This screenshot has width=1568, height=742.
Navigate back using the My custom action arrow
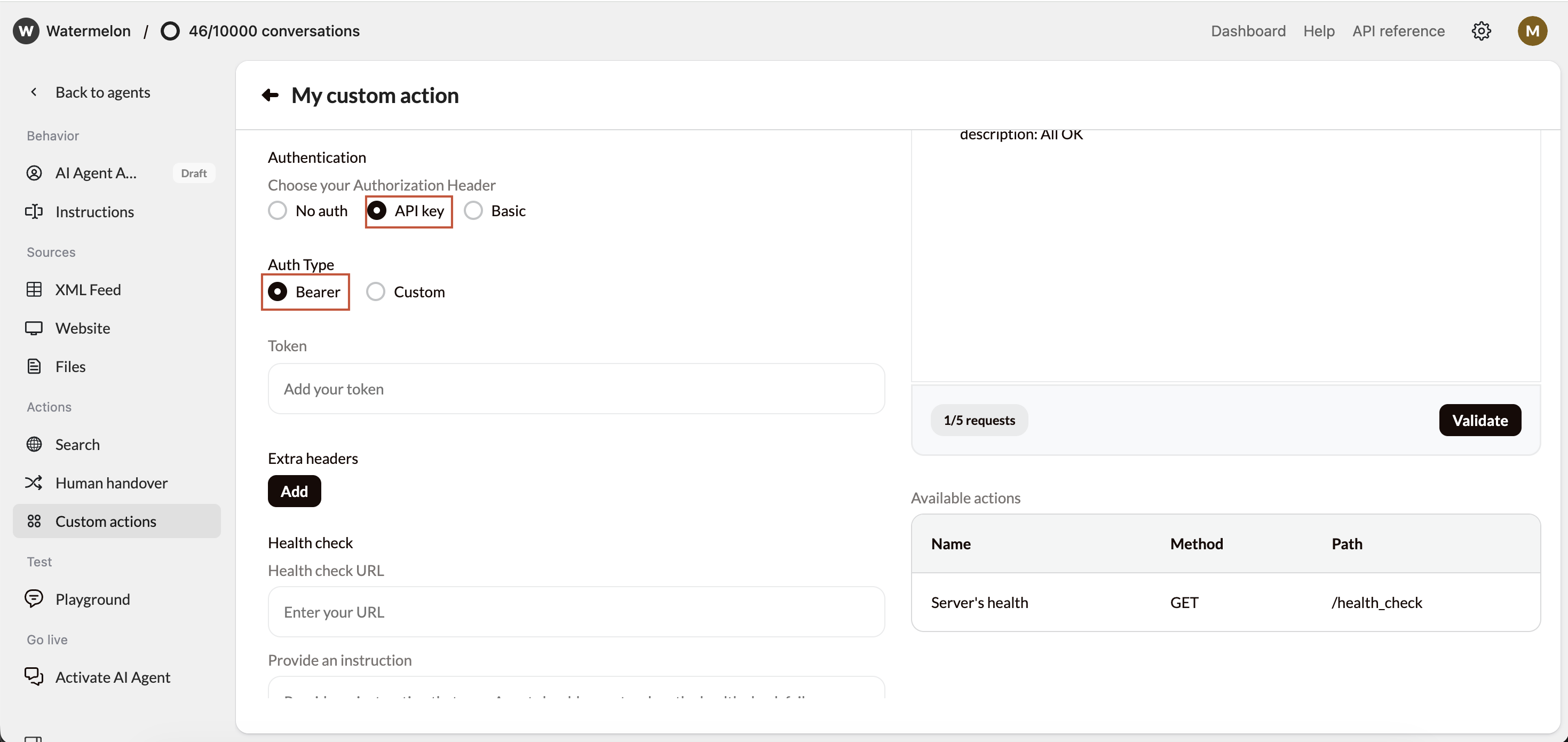pos(270,95)
